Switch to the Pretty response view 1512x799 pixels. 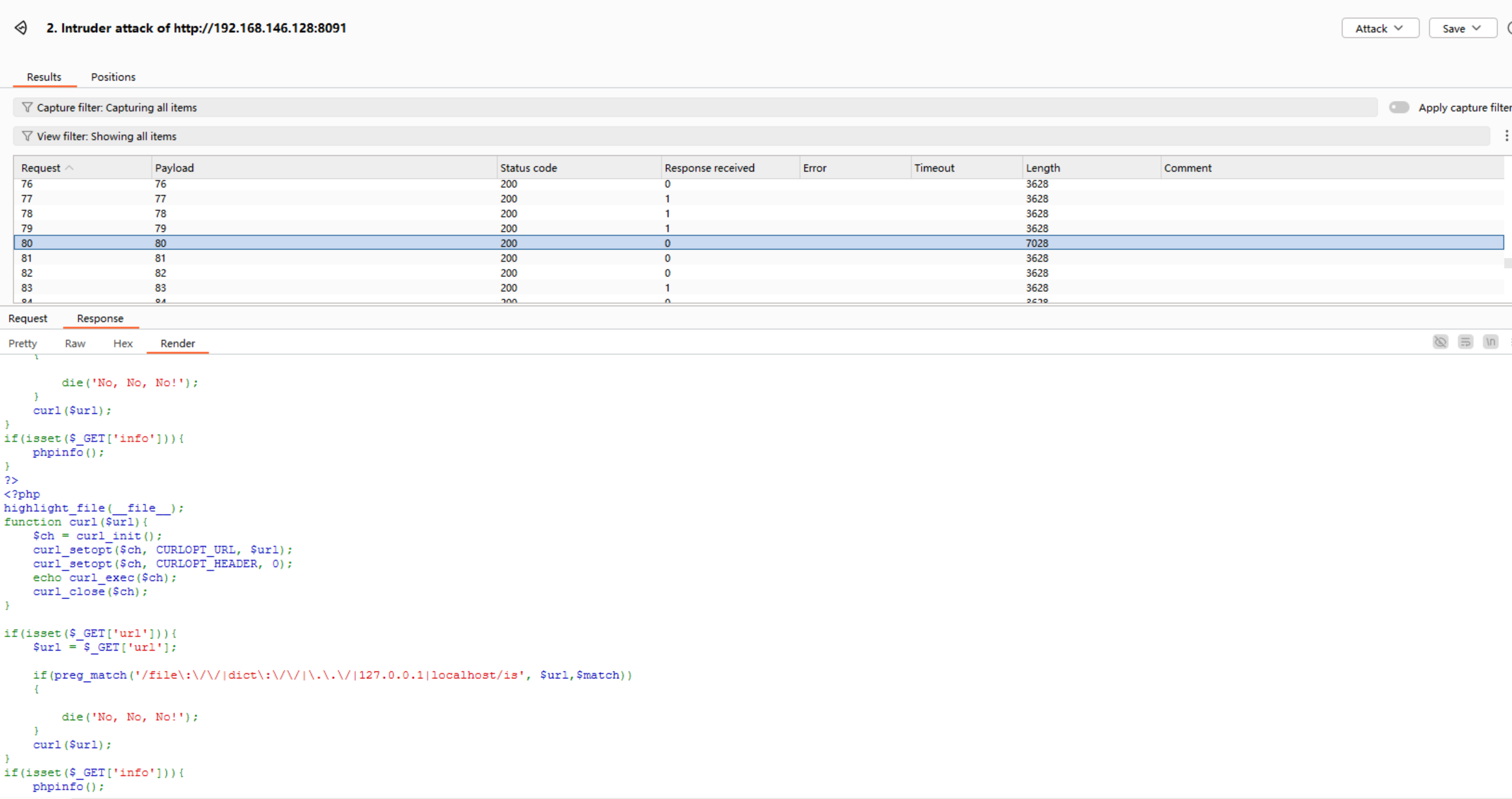pos(23,343)
